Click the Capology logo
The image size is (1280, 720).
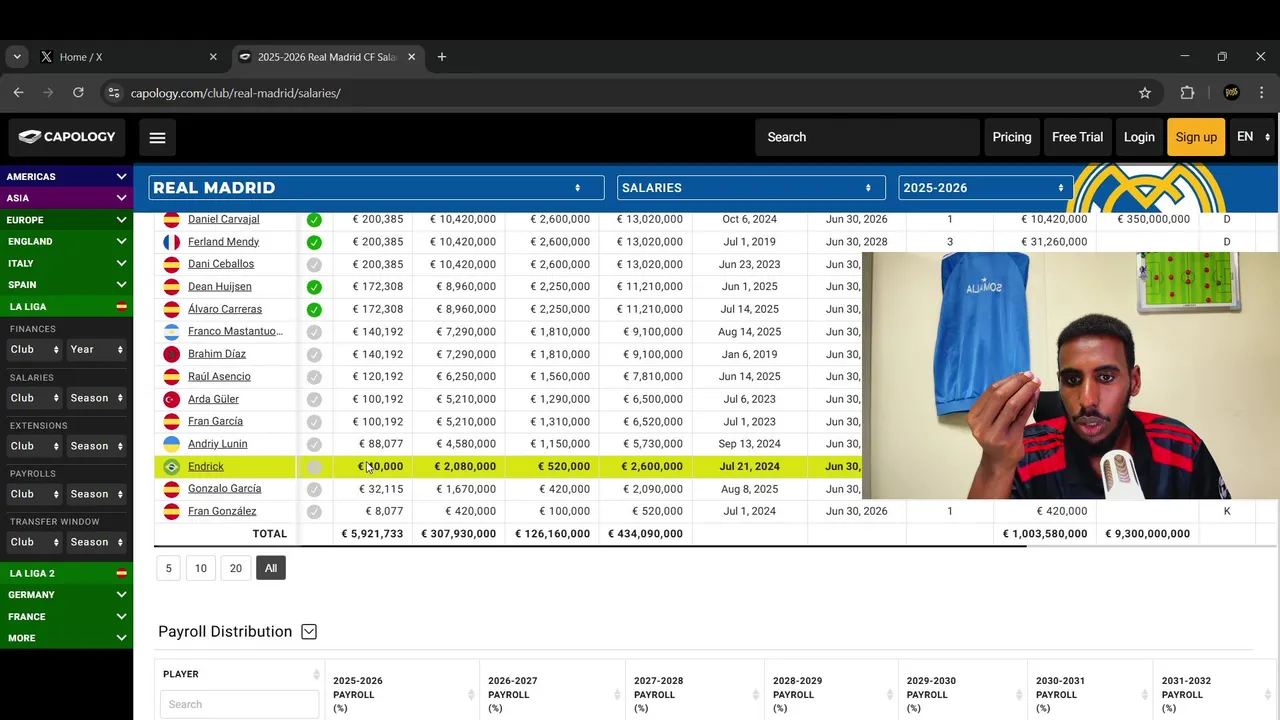coord(67,137)
